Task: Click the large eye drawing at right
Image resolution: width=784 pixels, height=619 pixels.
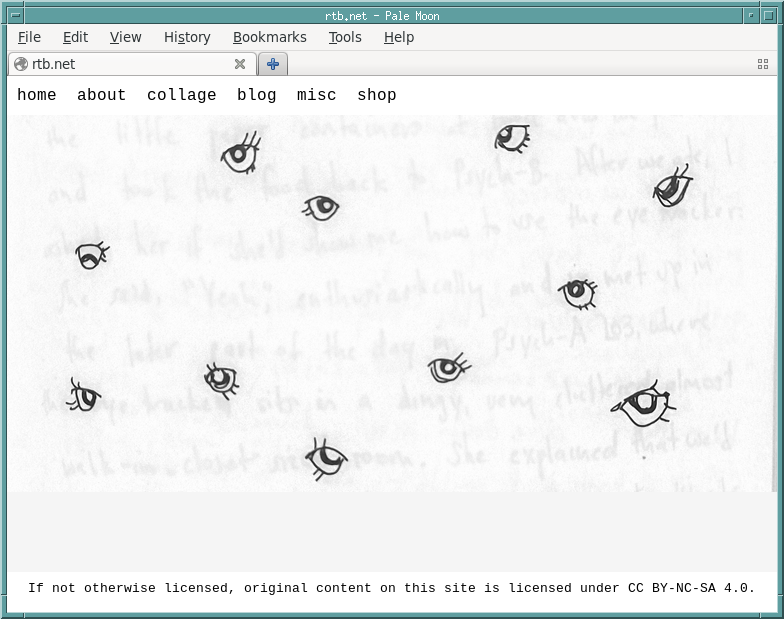Action: click(642, 404)
